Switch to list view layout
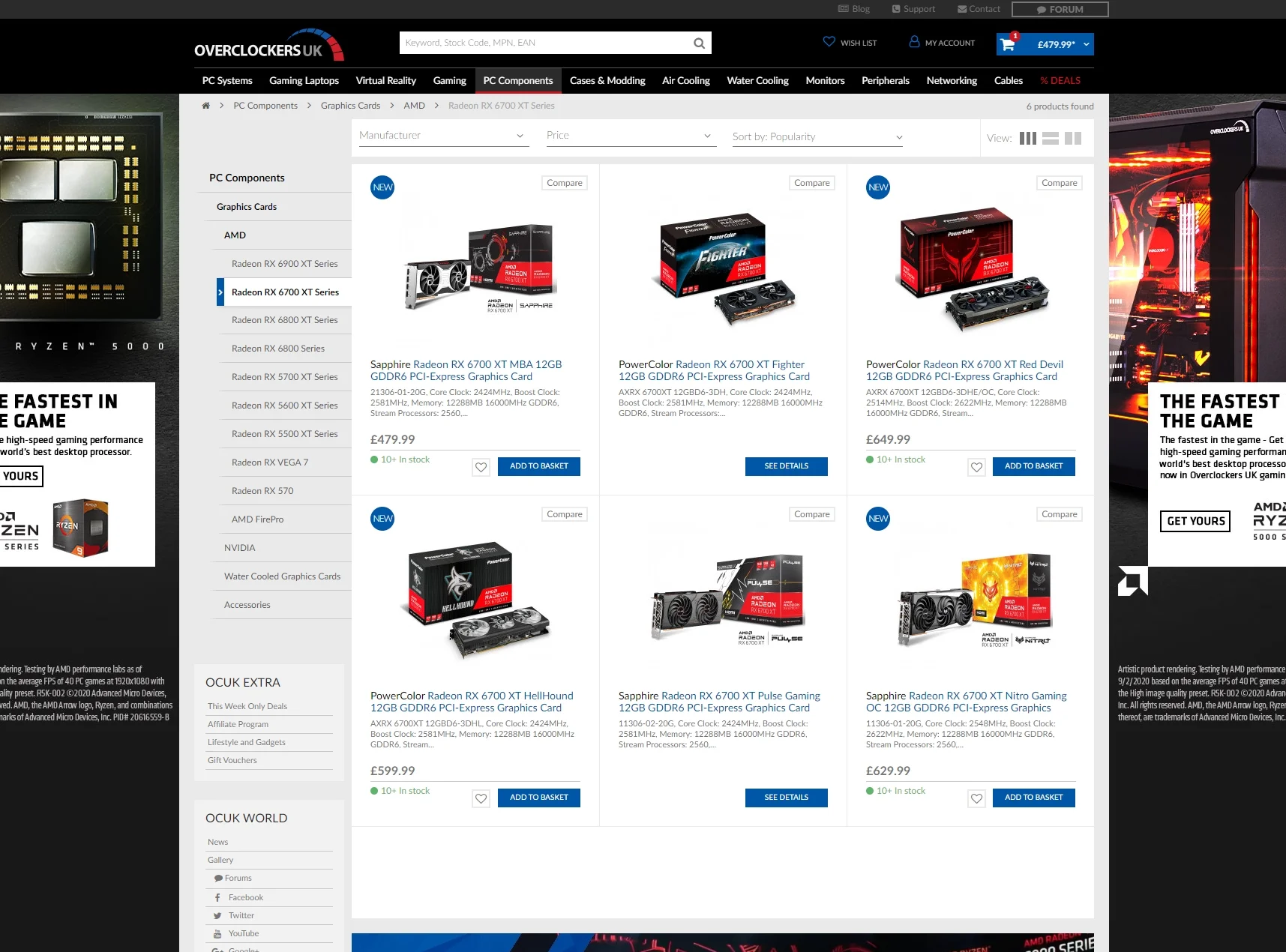The height and width of the screenshot is (952, 1286). click(x=1051, y=139)
